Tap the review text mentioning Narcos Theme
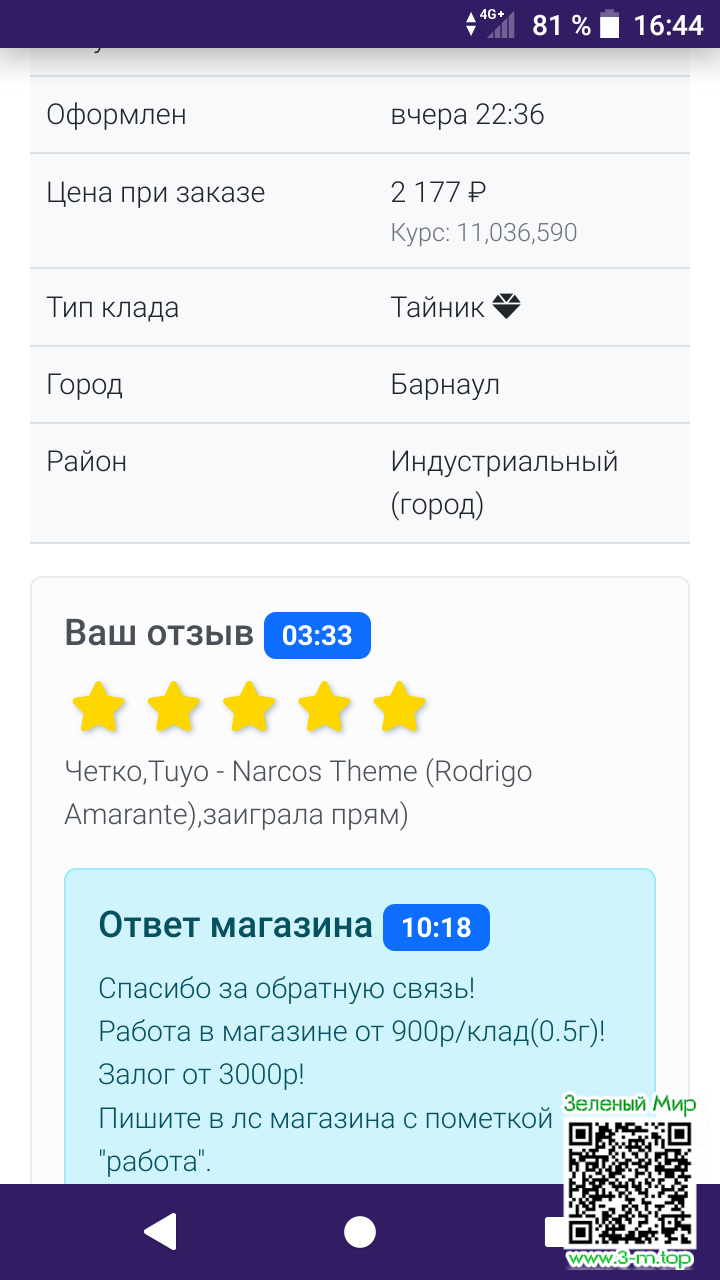 (298, 793)
